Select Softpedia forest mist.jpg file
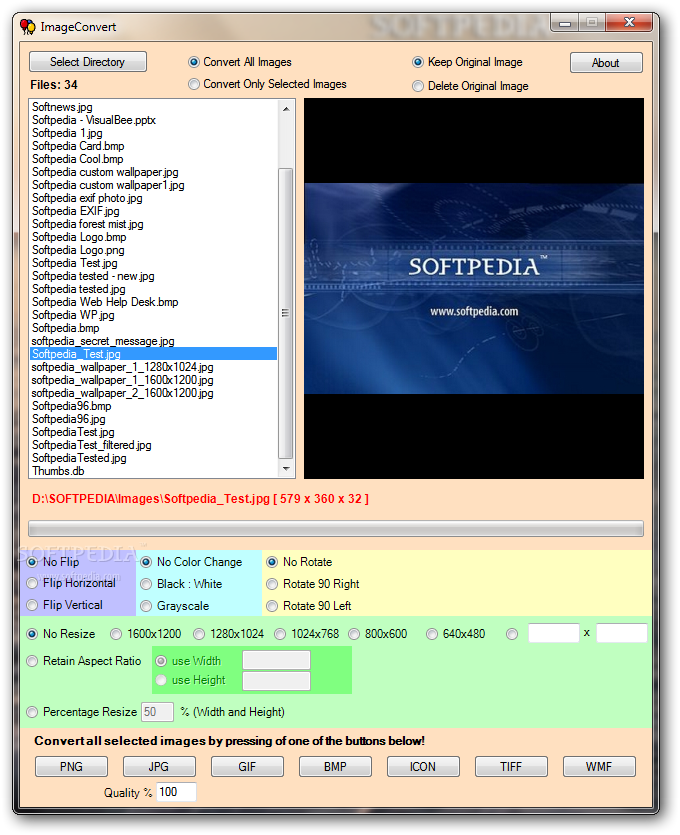This screenshot has height=835, width=680. coord(154,224)
